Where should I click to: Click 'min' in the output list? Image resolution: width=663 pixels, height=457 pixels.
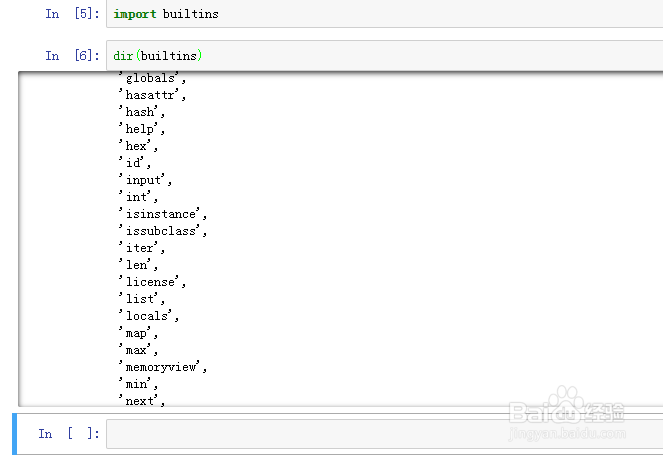click(138, 384)
